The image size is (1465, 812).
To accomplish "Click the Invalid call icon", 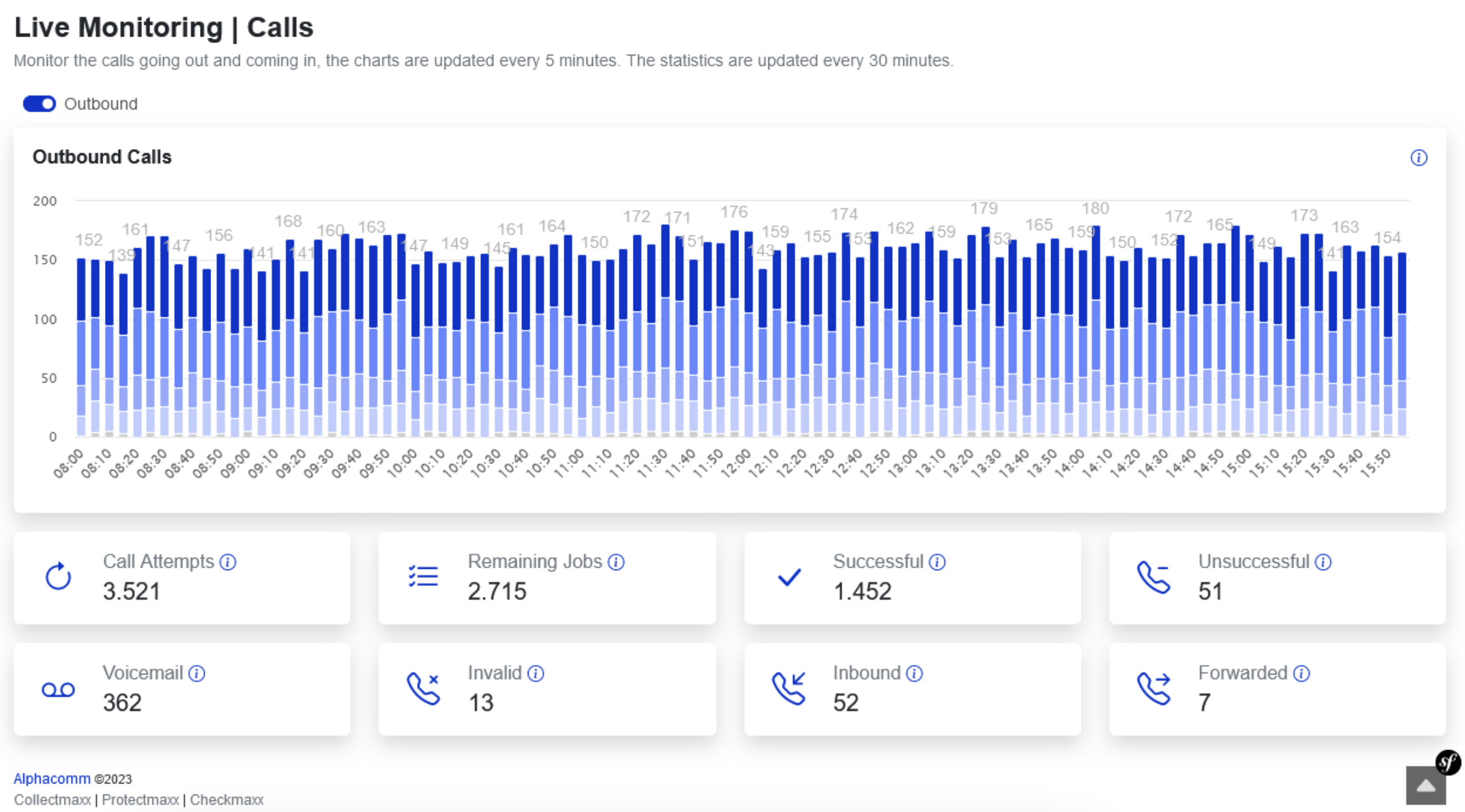I will click(x=423, y=689).
